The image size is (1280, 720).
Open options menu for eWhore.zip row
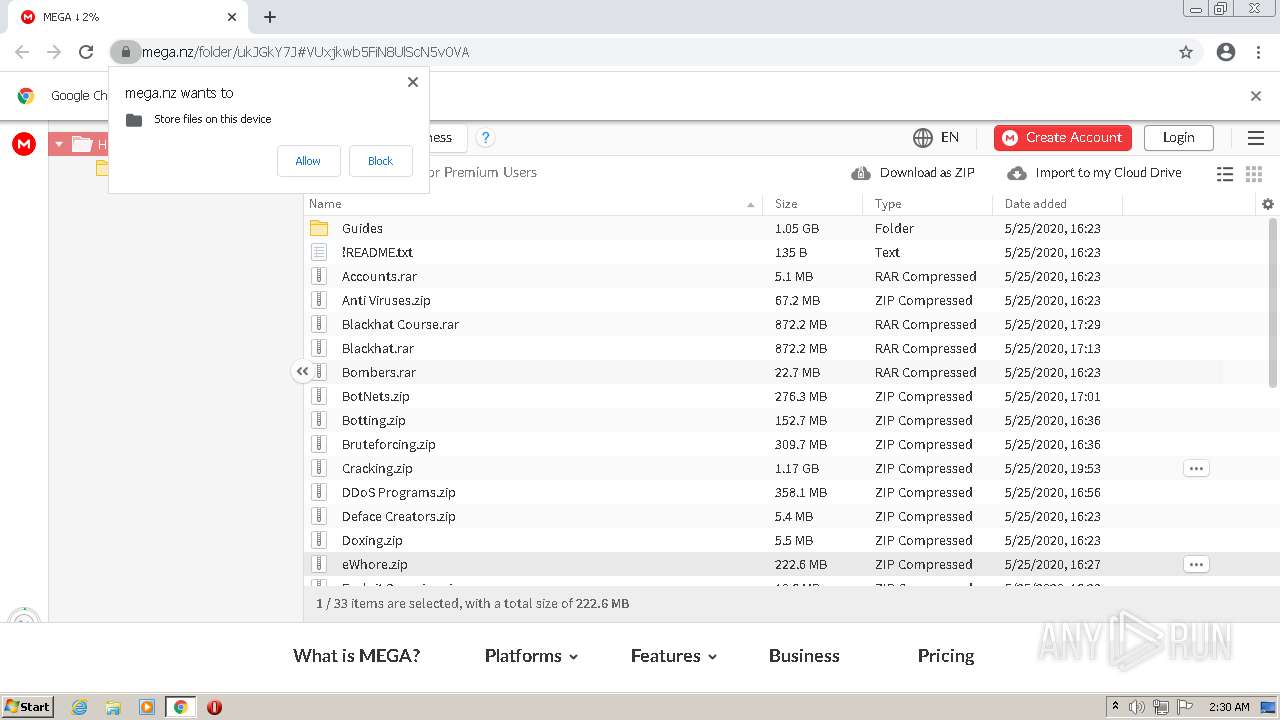pyautogui.click(x=1196, y=564)
